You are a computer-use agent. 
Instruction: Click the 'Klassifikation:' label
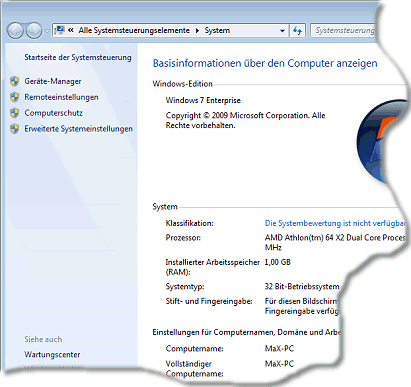[189, 223]
